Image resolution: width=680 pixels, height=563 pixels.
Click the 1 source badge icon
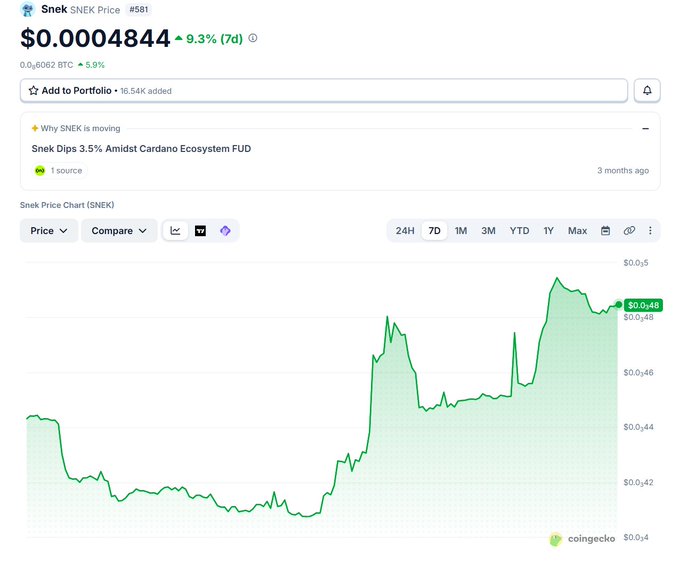tap(40, 170)
